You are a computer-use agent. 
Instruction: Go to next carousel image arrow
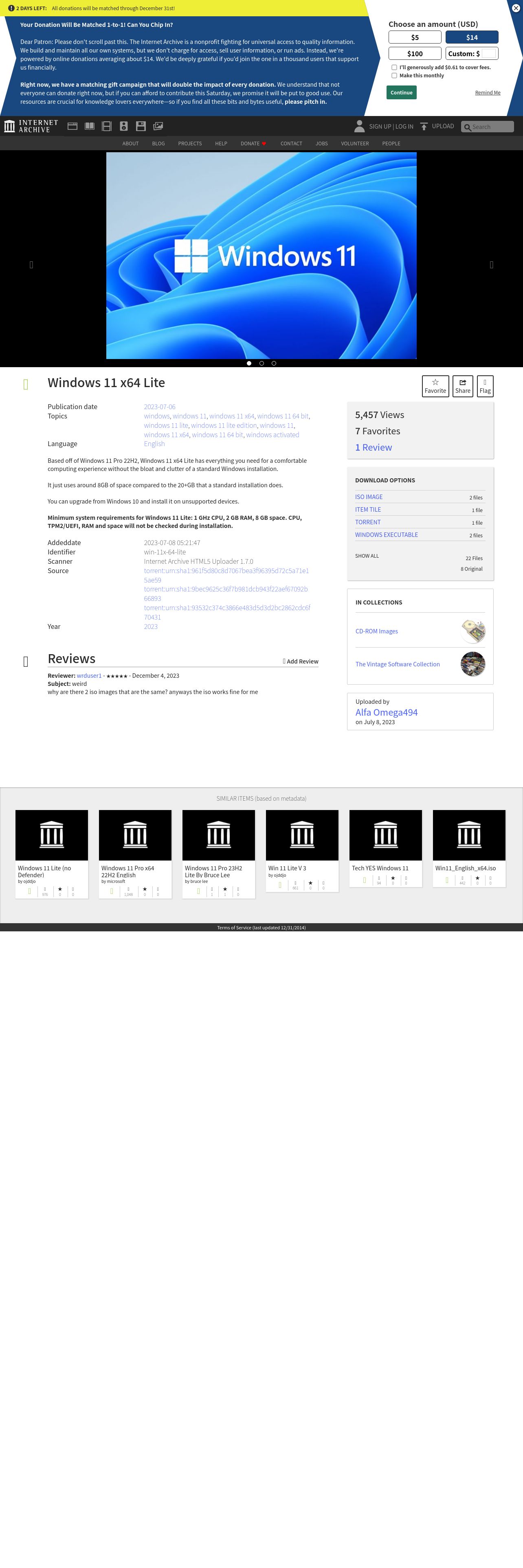(x=491, y=264)
